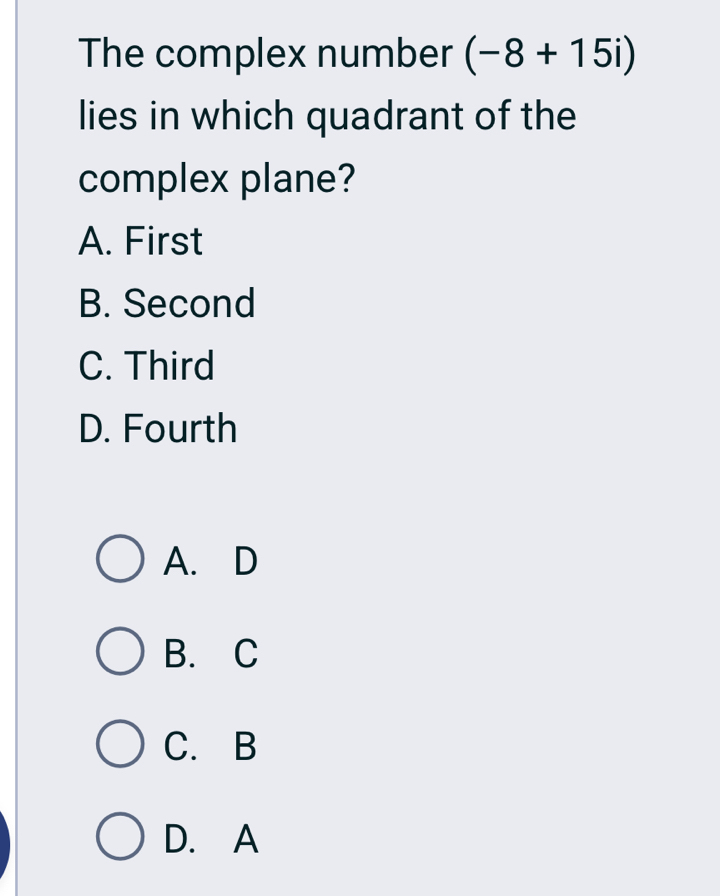Click the answer label text 'B. C'
720x896 pixels.
click(x=211, y=654)
